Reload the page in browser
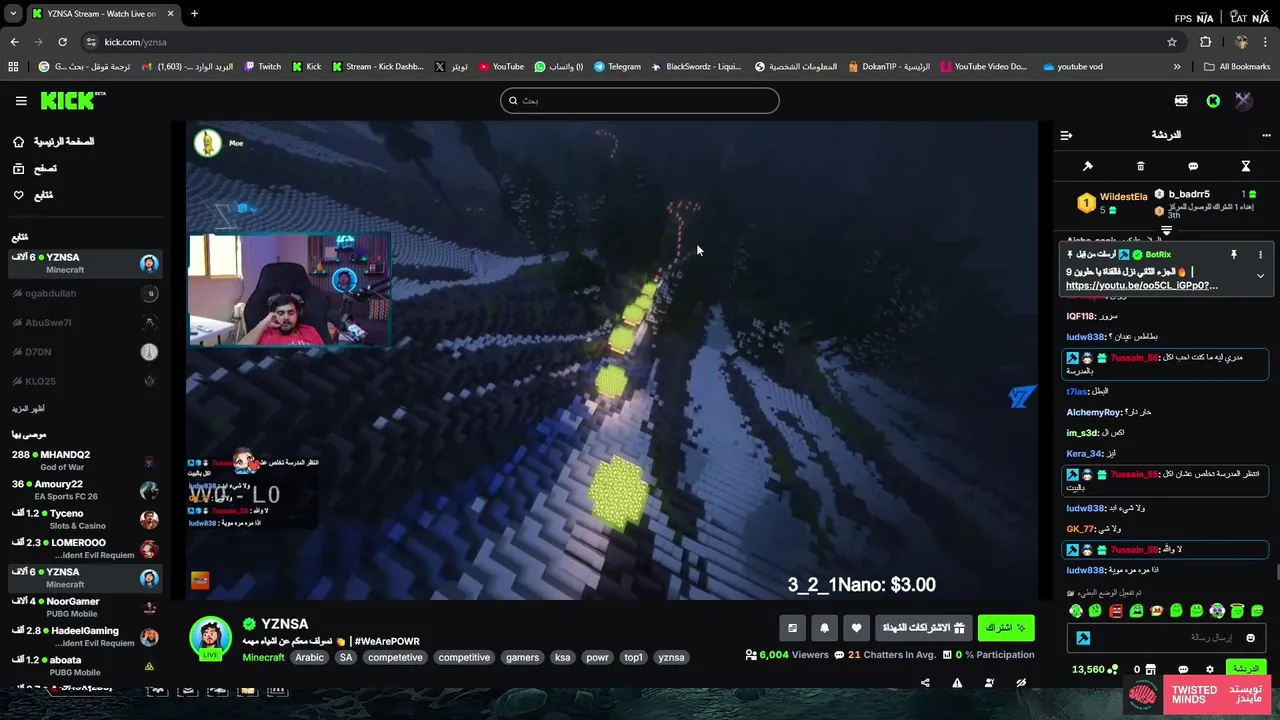Screen dimensions: 1280x720 (62, 42)
